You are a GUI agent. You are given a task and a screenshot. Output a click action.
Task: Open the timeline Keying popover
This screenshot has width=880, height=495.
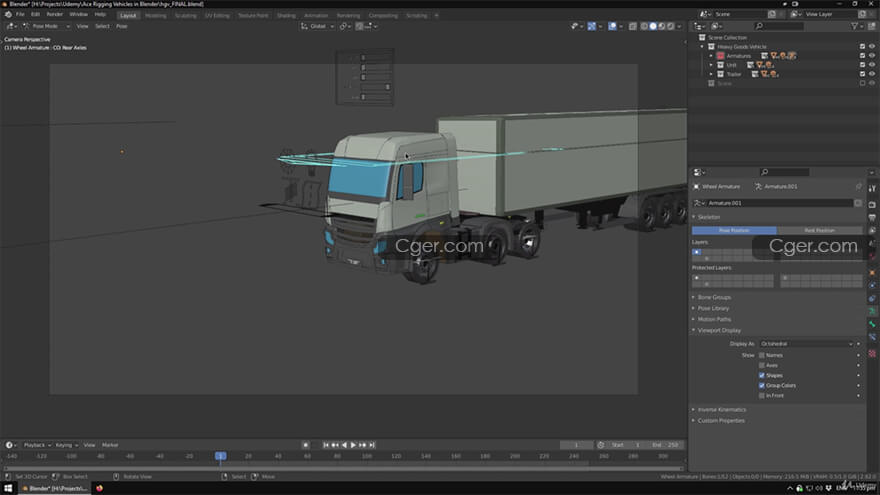coord(66,445)
